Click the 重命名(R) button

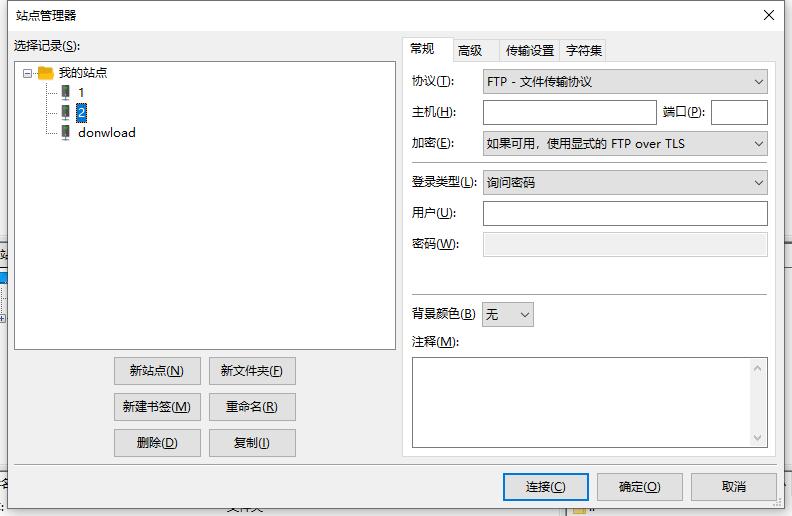(252, 407)
